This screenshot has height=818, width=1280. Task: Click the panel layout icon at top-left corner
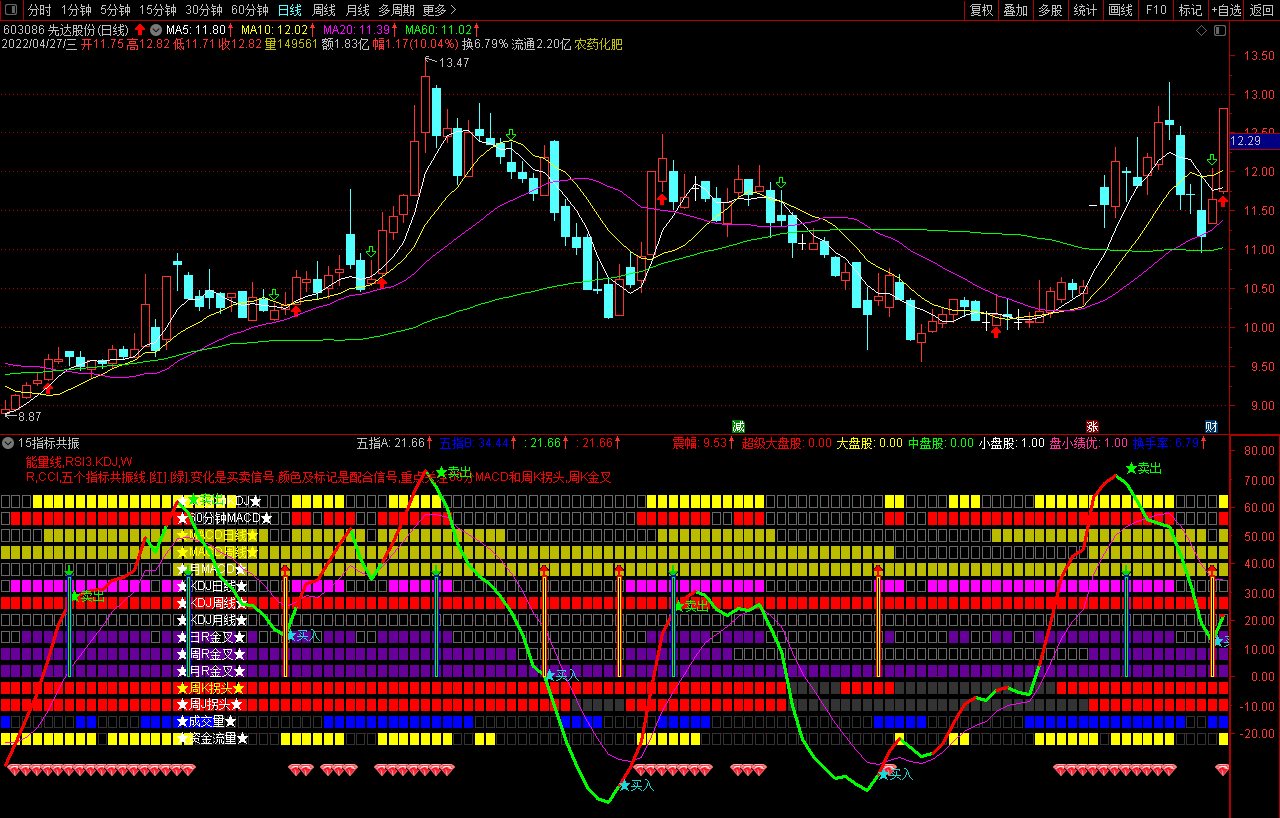coord(10,10)
